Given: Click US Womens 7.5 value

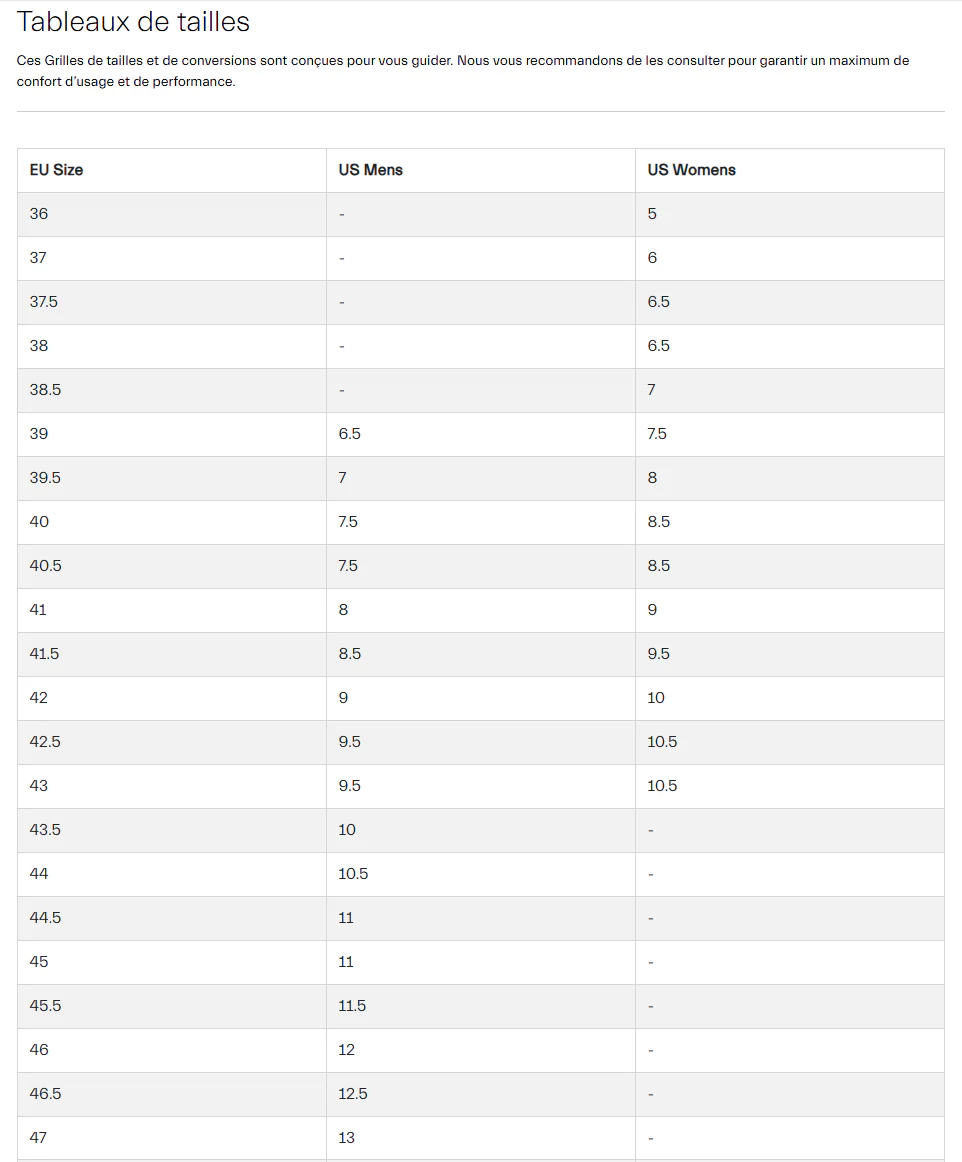Looking at the screenshot, I should [657, 434].
